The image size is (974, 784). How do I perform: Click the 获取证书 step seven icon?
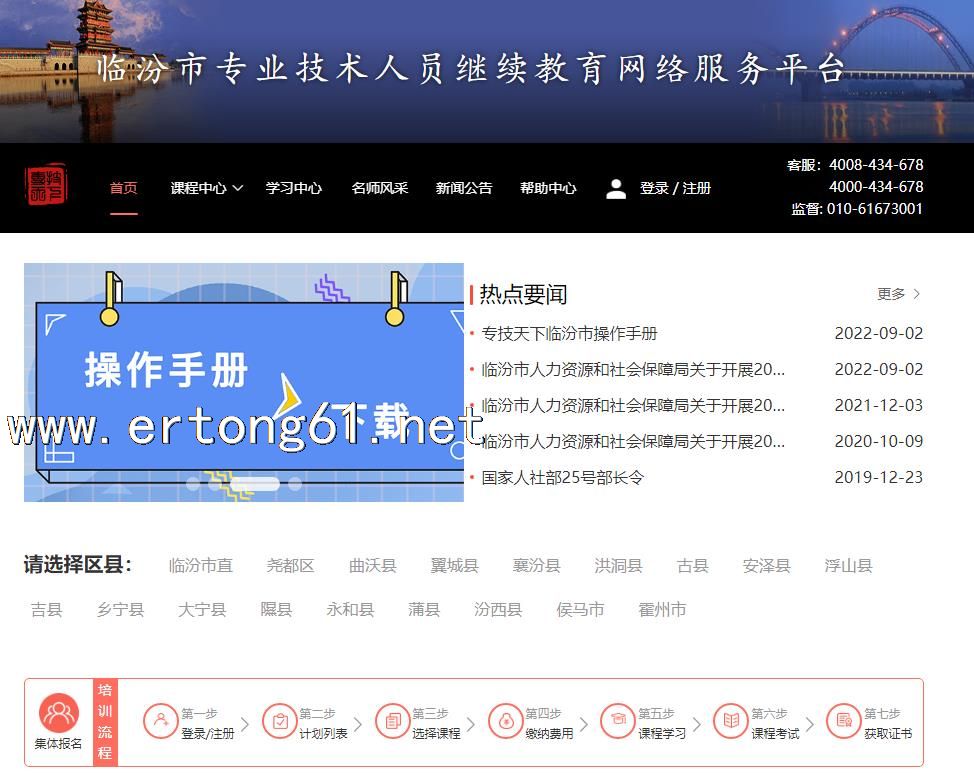point(844,721)
